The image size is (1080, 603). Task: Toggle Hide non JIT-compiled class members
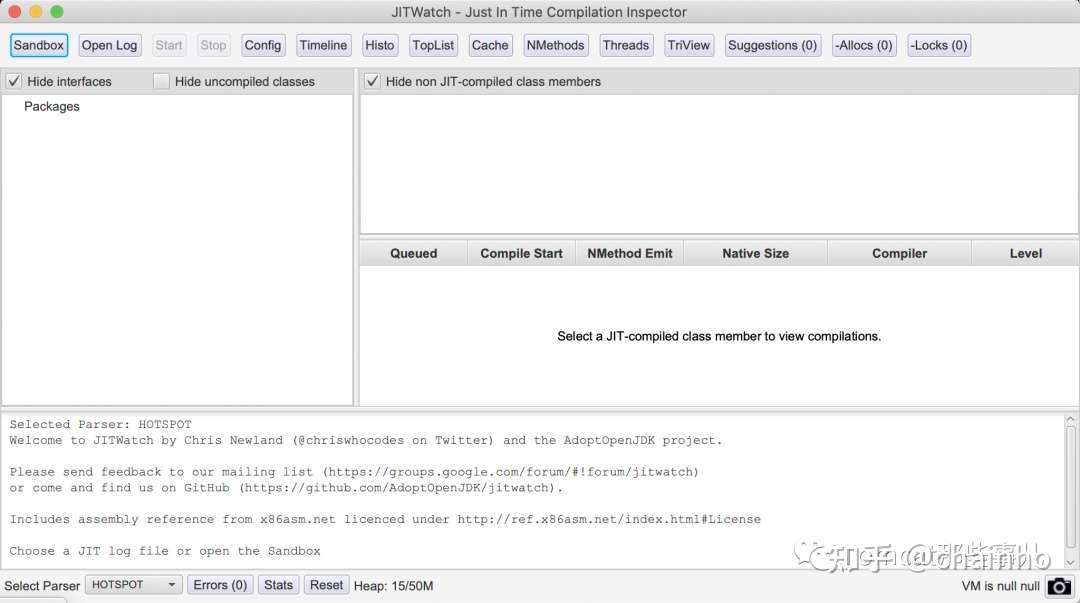[x=372, y=81]
